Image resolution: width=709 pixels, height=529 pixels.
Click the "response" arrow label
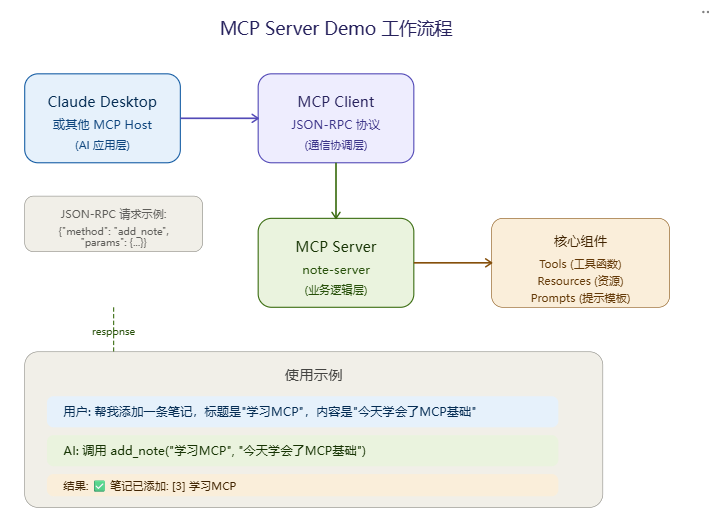[x=113, y=332]
